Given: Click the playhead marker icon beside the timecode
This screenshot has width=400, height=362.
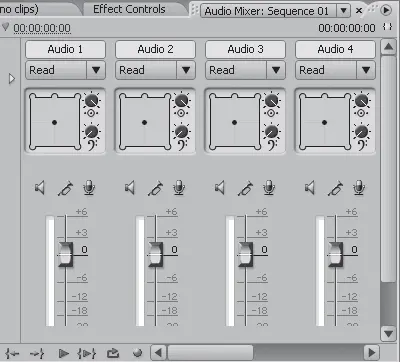Looking at the screenshot, I should [x=5, y=27].
